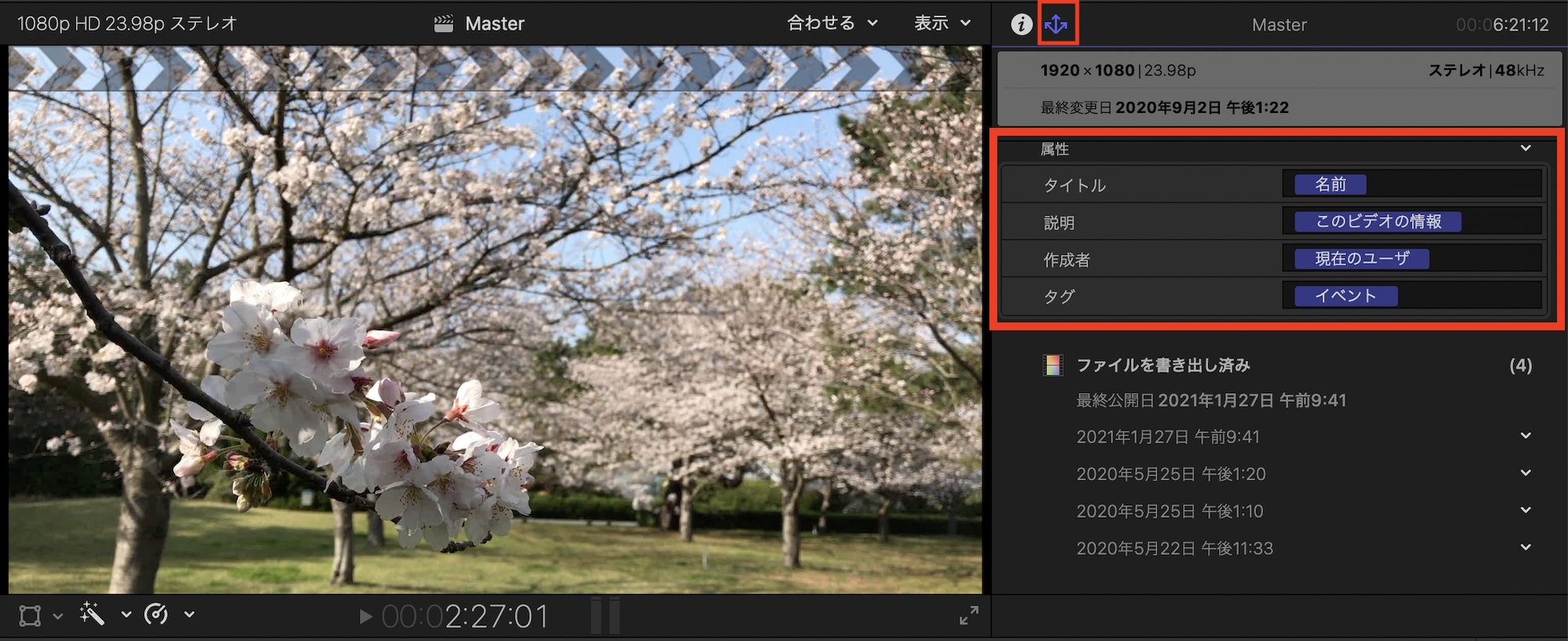Open the 表示 view options menu
This screenshot has height=641, width=1568.
pyautogui.click(x=942, y=23)
